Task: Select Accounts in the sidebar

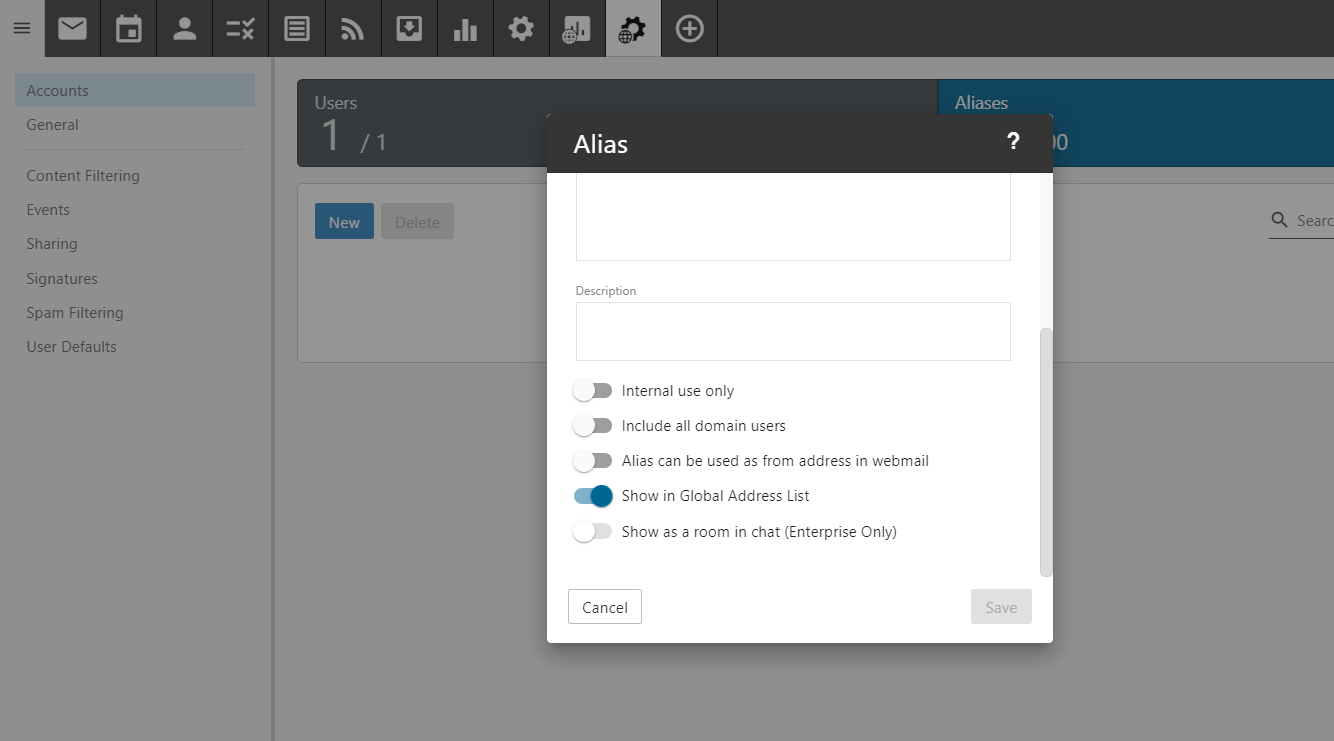Action: tap(57, 90)
